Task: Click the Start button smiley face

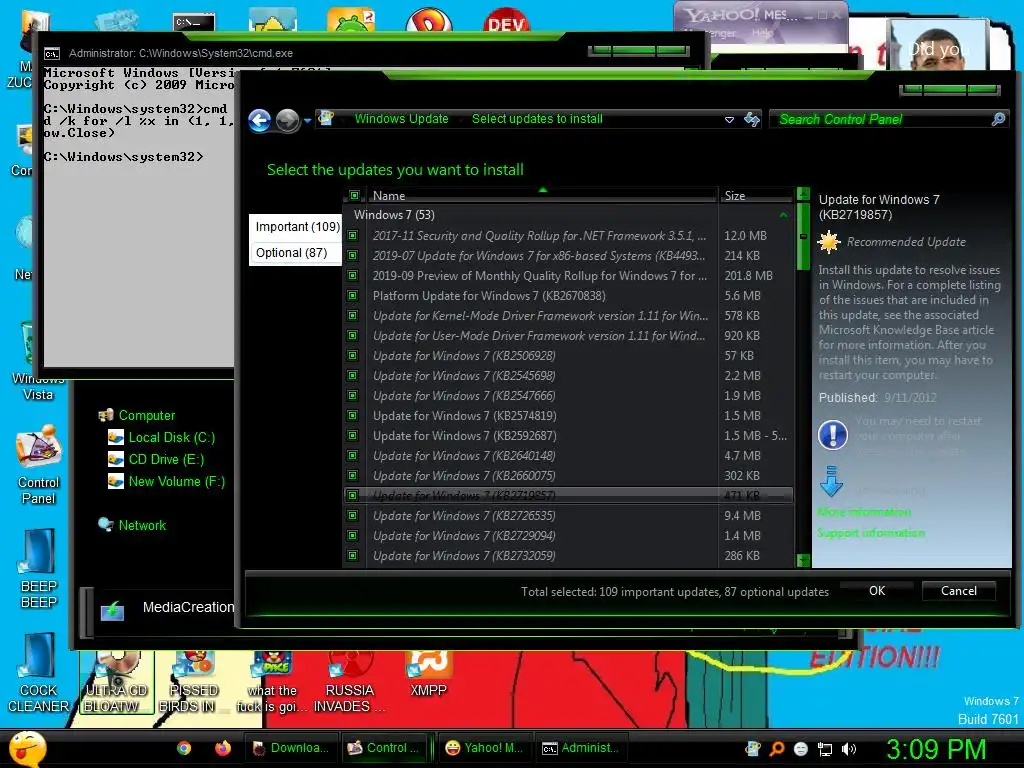Action: click(x=26, y=748)
